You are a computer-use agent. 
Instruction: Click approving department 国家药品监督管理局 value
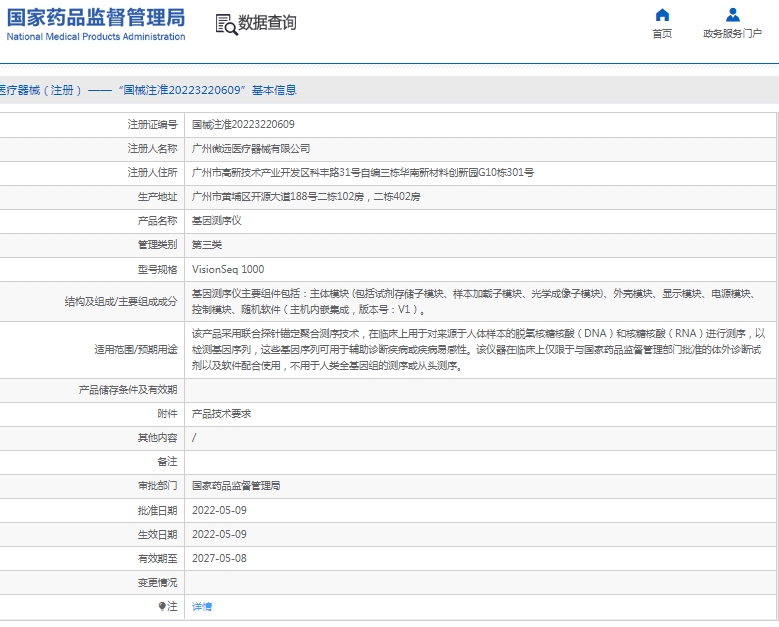(x=236, y=485)
